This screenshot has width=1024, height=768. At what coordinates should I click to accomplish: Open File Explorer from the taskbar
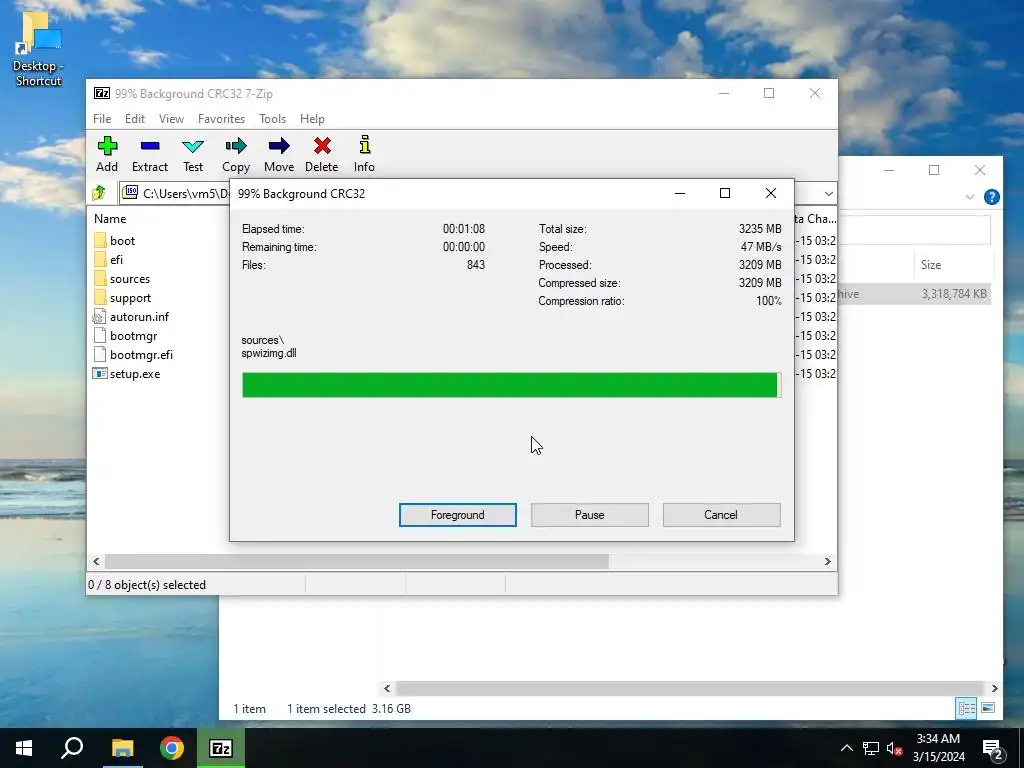point(122,748)
